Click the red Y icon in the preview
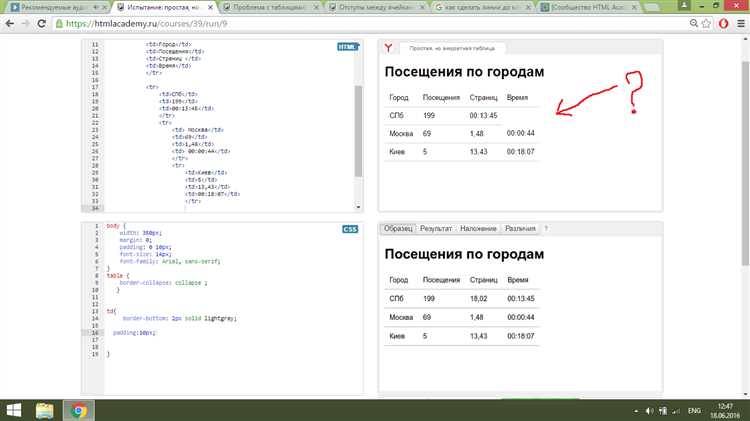Viewport: 750px width, 421px height. tap(387, 48)
